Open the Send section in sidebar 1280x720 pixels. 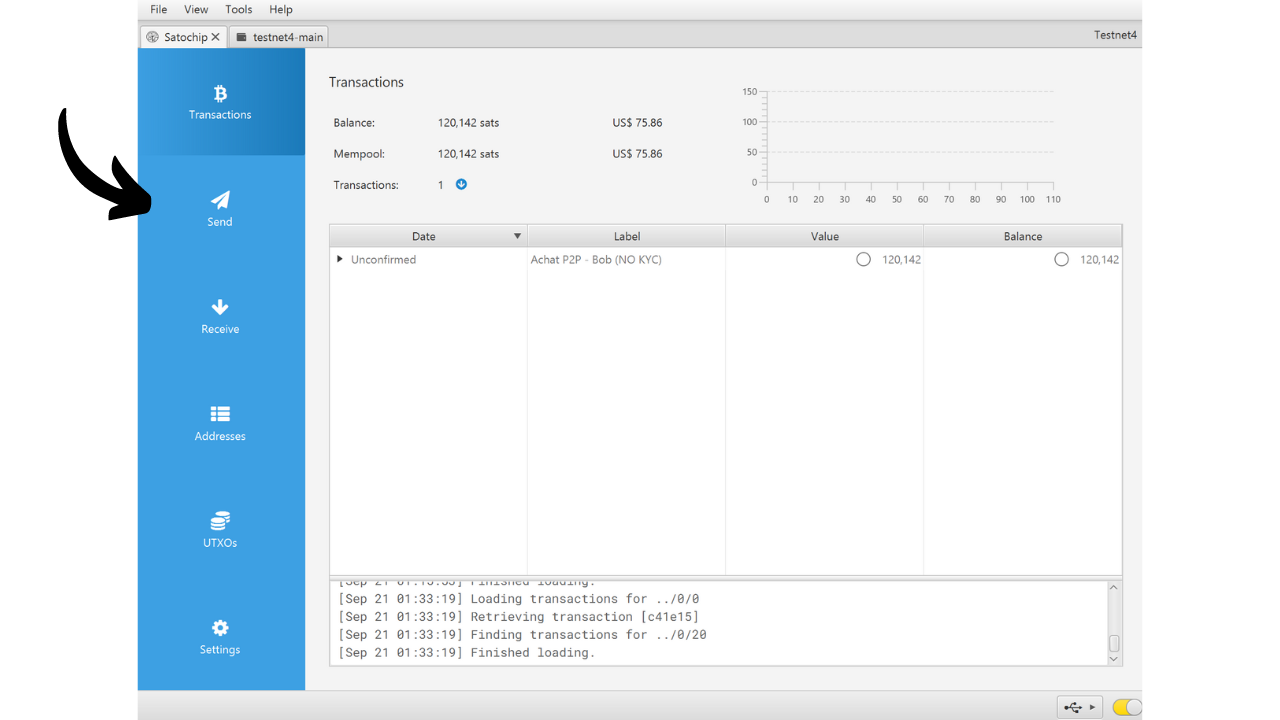(221, 209)
